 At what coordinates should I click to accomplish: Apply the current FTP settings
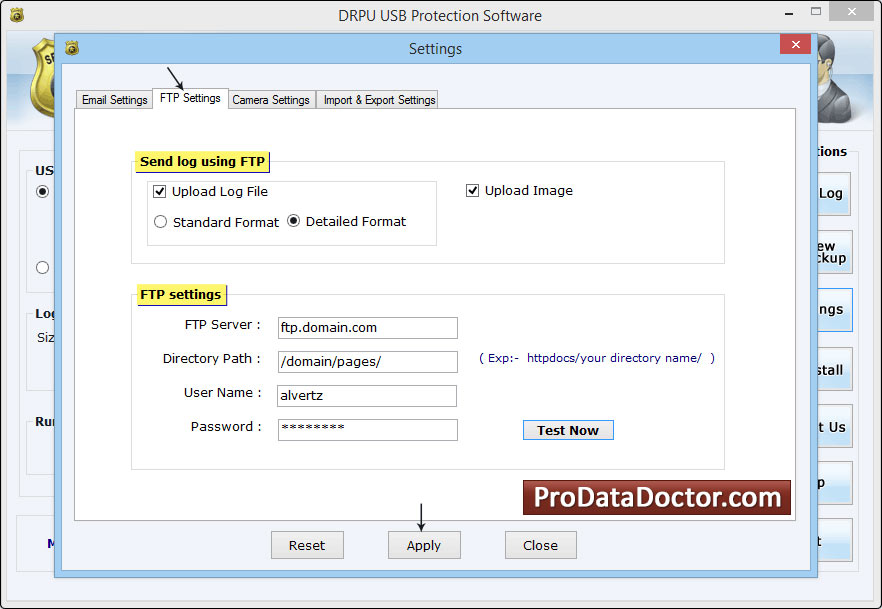tap(423, 545)
